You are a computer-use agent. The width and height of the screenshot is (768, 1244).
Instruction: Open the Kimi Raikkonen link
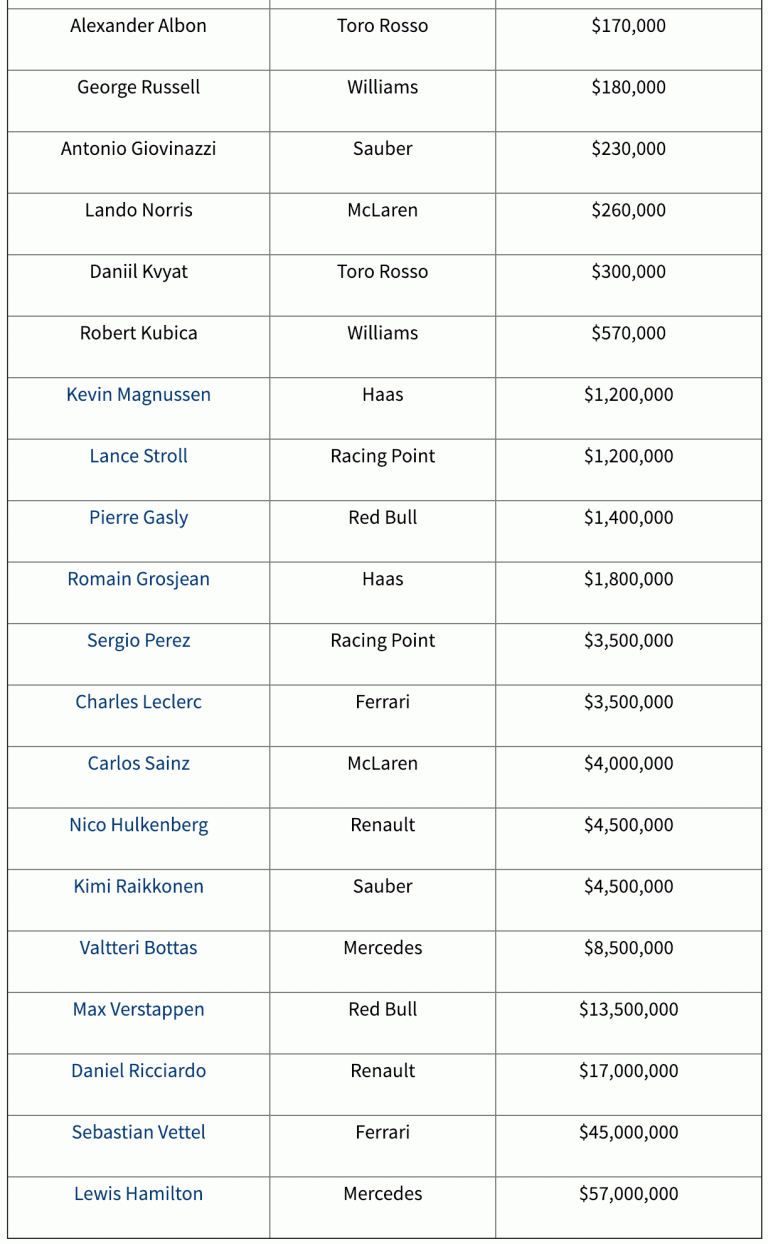click(x=138, y=886)
